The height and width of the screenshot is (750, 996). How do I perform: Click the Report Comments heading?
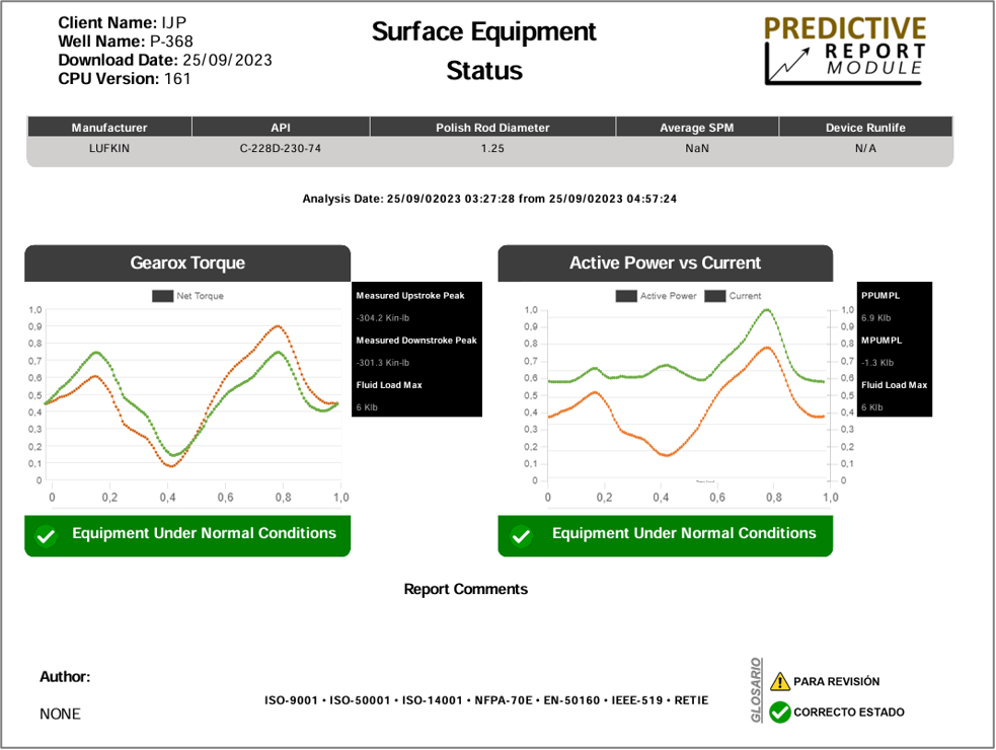(465, 589)
